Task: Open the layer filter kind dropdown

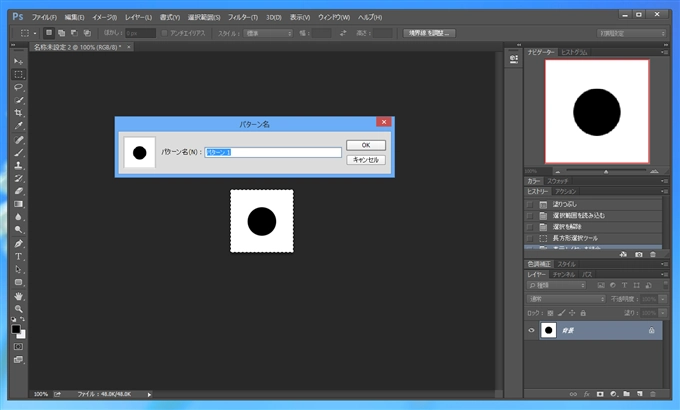Action: coord(557,285)
